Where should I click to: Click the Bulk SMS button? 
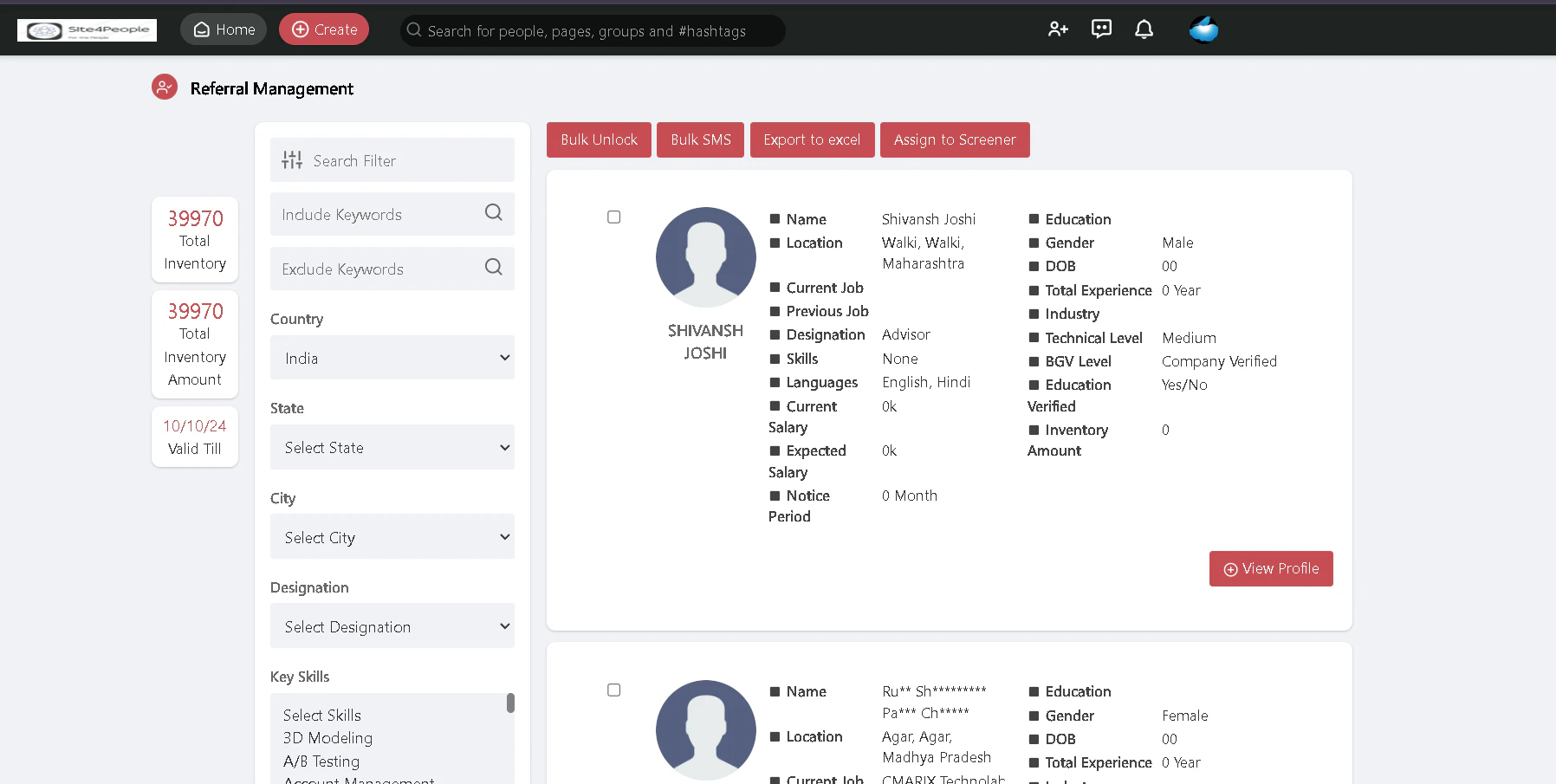click(700, 139)
